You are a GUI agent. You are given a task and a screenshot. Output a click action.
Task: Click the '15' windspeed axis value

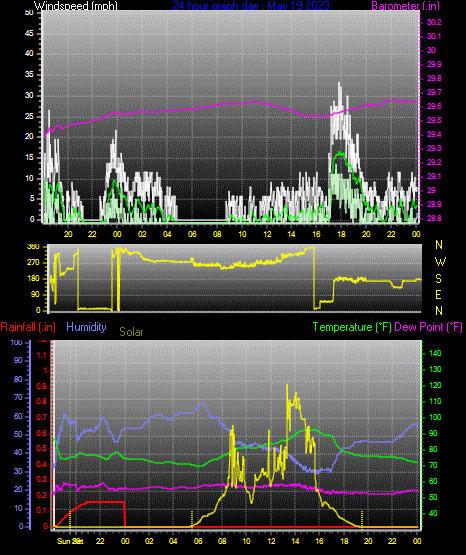tap(29, 158)
